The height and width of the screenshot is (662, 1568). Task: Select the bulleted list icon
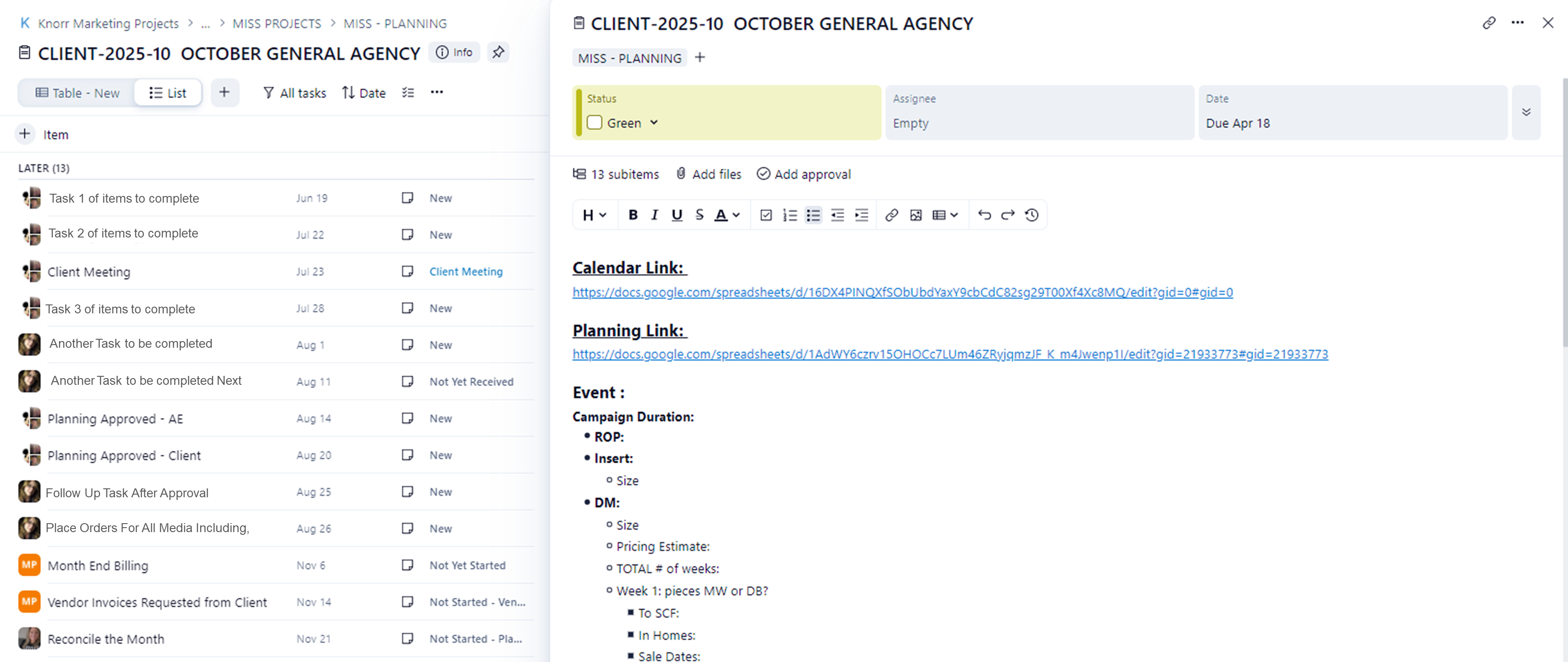pos(813,215)
